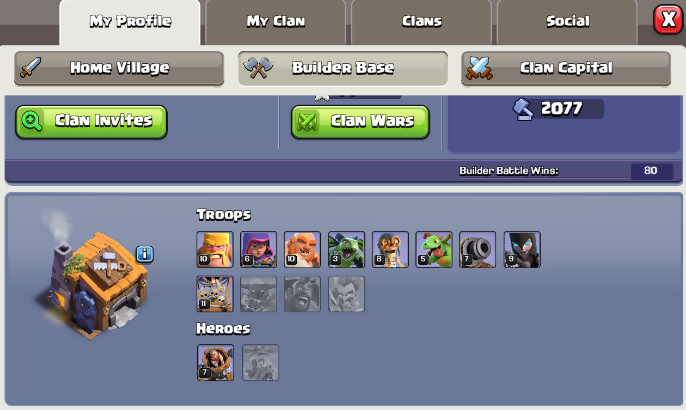This screenshot has width=686, height=410.
Task: Open the Builder Hall info icon
Action: click(145, 254)
